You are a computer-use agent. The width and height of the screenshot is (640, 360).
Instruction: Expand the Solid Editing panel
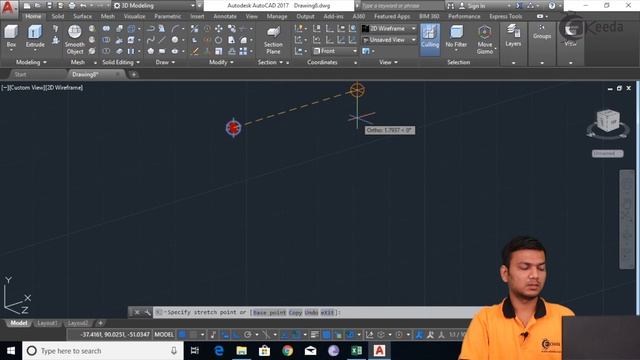pyautogui.click(x=121, y=62)
